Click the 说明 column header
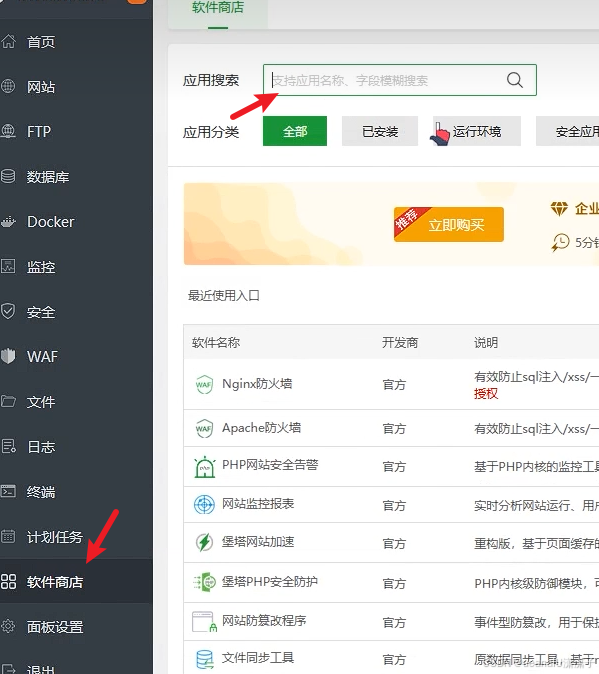599x674 pixels. [486, 343]
